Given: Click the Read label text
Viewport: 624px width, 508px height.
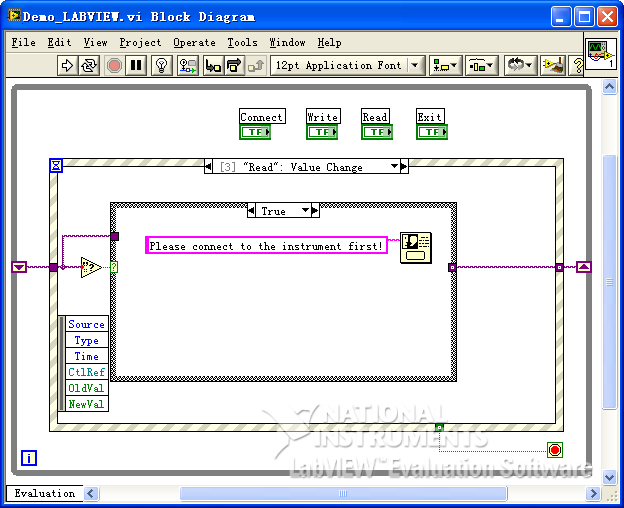Looking at the screenshot, I should 375,117.
